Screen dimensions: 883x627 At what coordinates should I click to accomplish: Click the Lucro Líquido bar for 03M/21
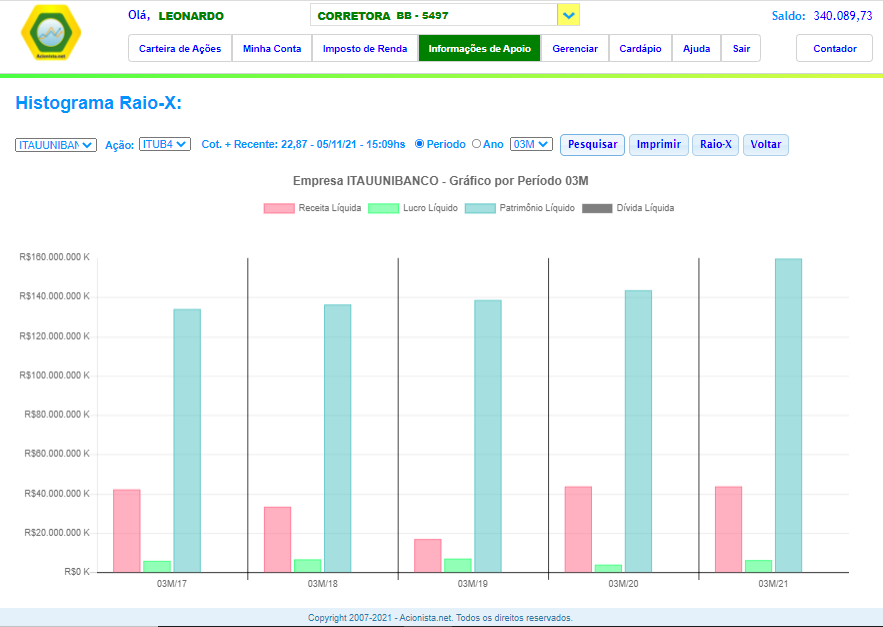(759, 566)
